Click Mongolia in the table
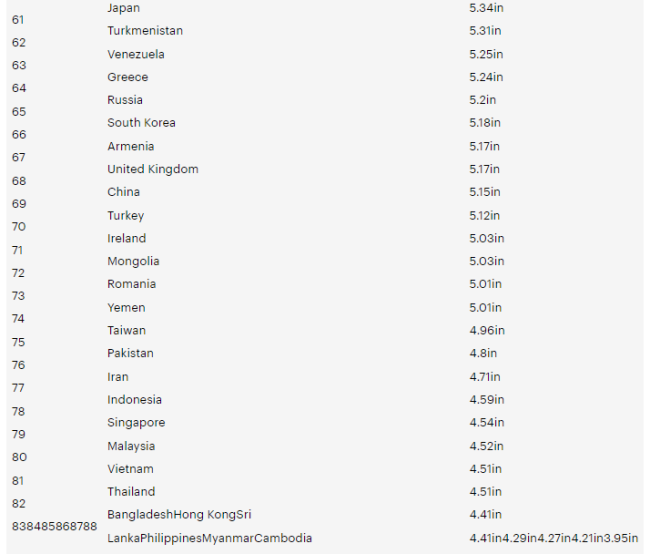Image resolution: width=650 pixels, height=554 pixels. click(x=133, y=261)
